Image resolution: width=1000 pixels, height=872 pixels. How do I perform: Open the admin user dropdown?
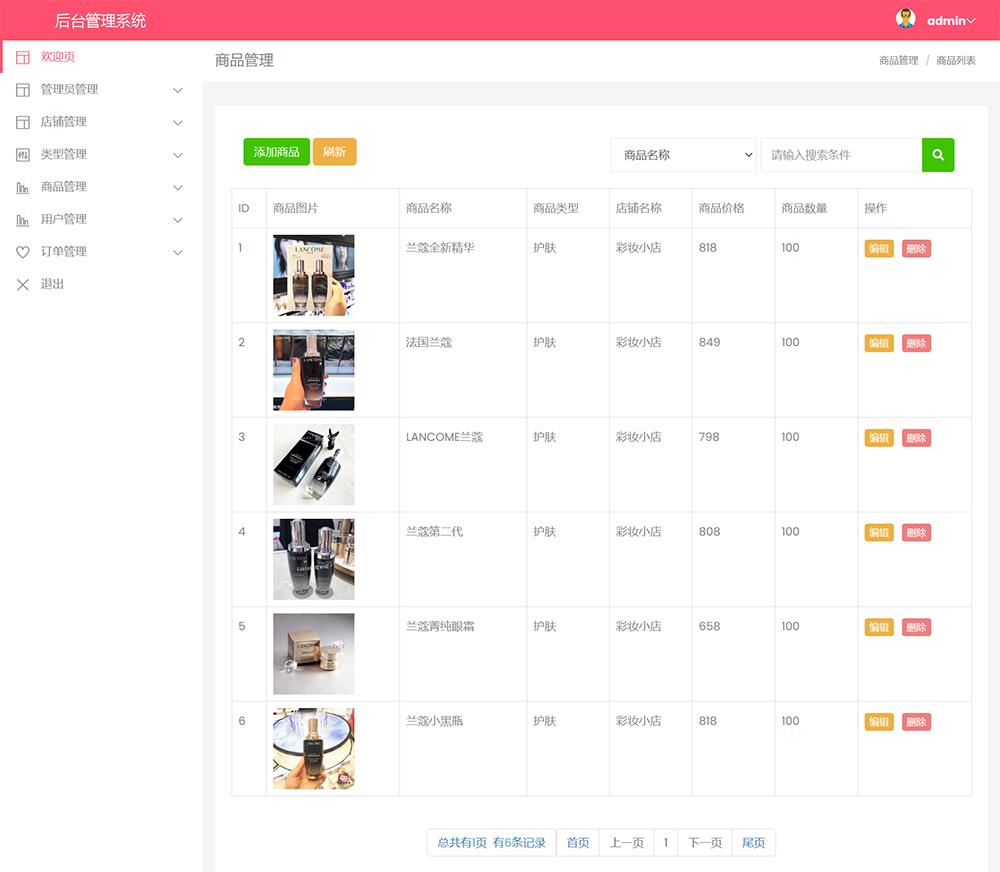pos(951,21)
